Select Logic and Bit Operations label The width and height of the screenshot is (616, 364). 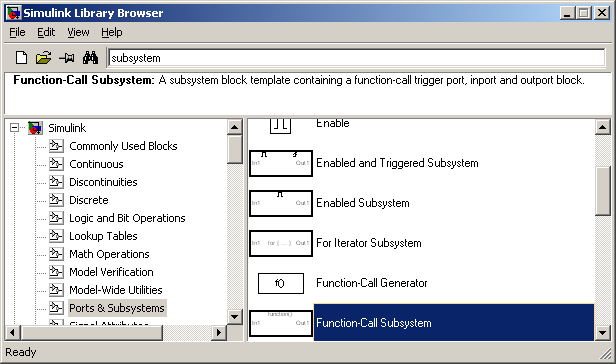tap(127, 218)
